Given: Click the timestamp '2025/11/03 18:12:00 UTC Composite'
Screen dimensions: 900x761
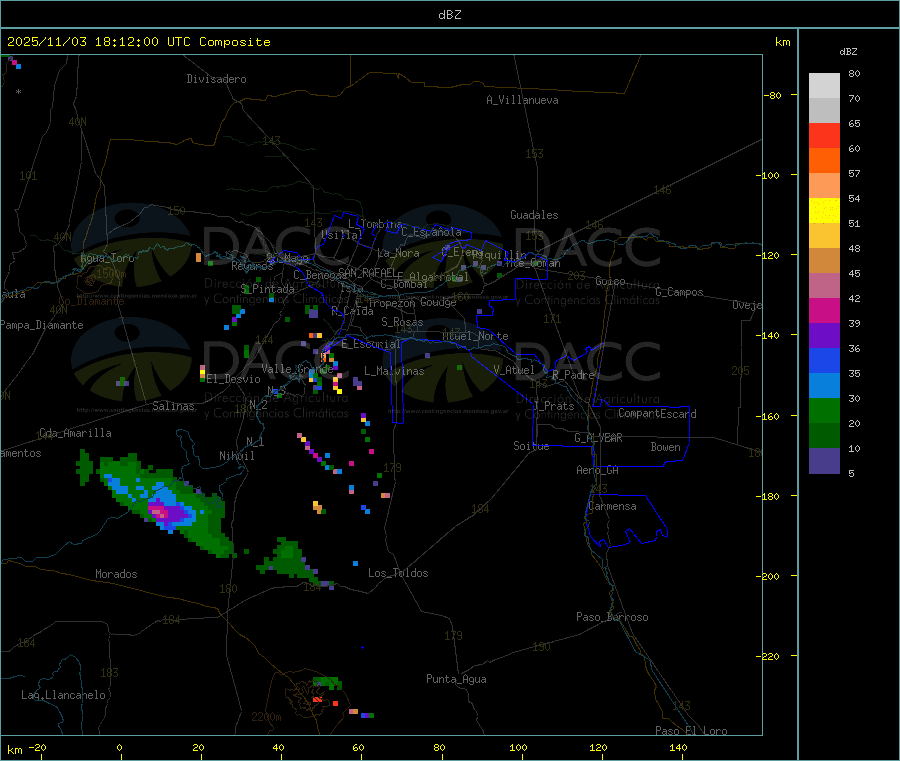Looking at the screenshot, I should click(x=138, y=42).
